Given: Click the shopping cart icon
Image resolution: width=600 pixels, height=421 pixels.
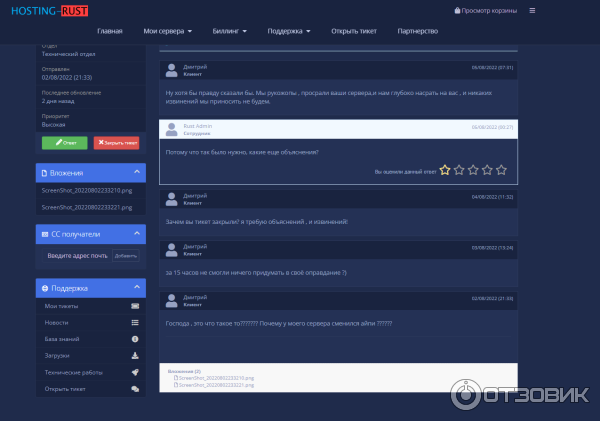Looking at the screenshot, I should click(458, 11).
